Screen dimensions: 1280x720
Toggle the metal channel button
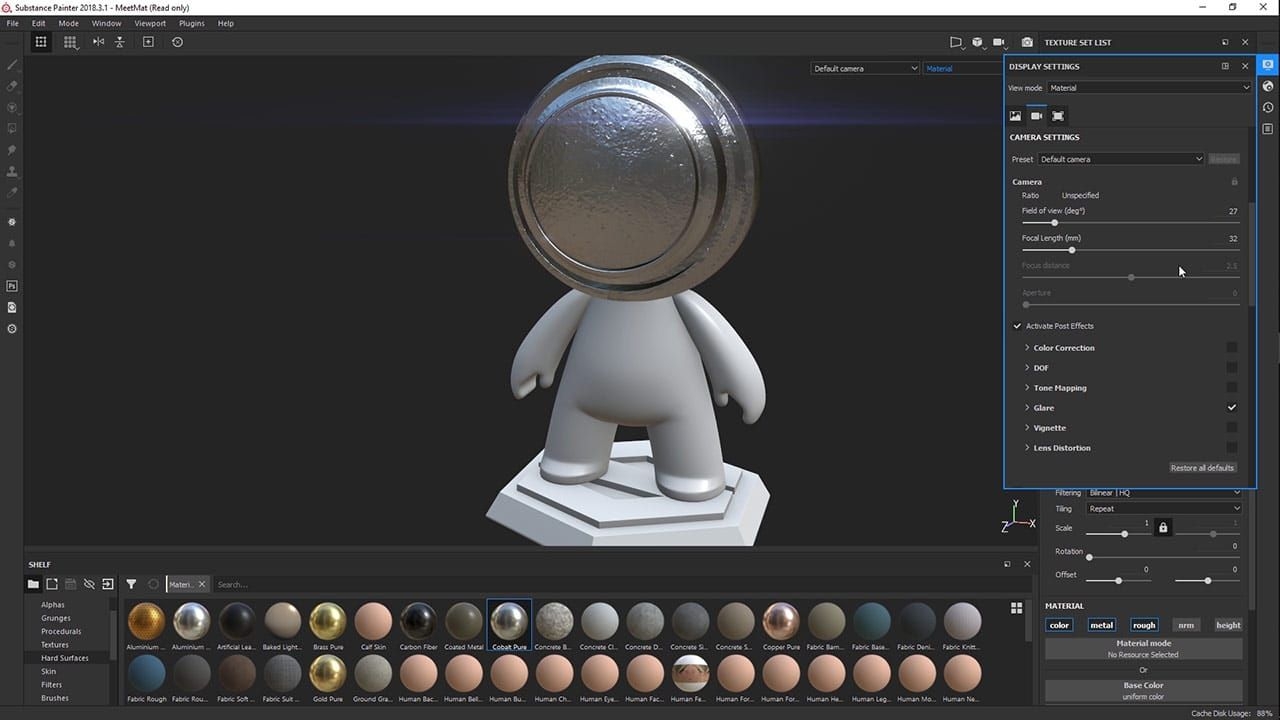point(1101,625)
